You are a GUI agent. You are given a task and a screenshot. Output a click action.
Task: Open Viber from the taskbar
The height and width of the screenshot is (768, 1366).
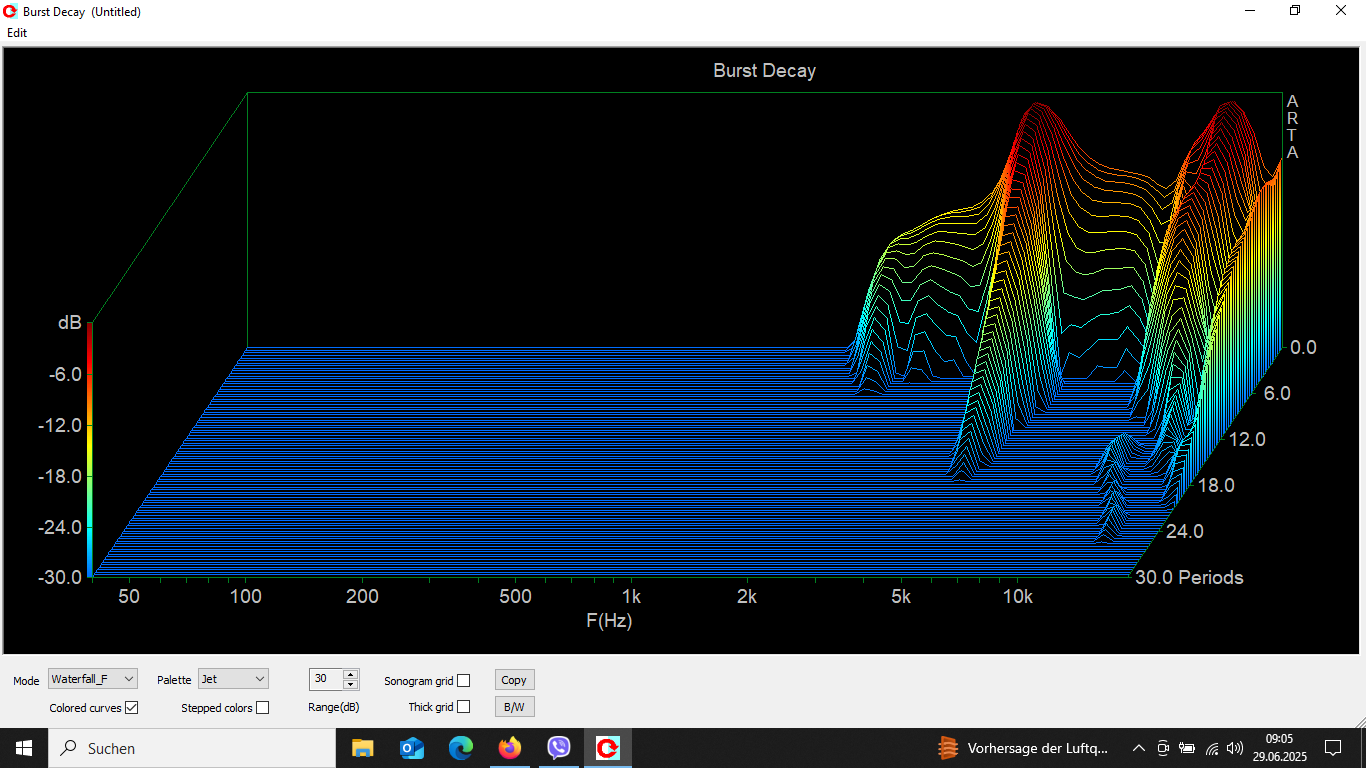click(x=558, y=748)
